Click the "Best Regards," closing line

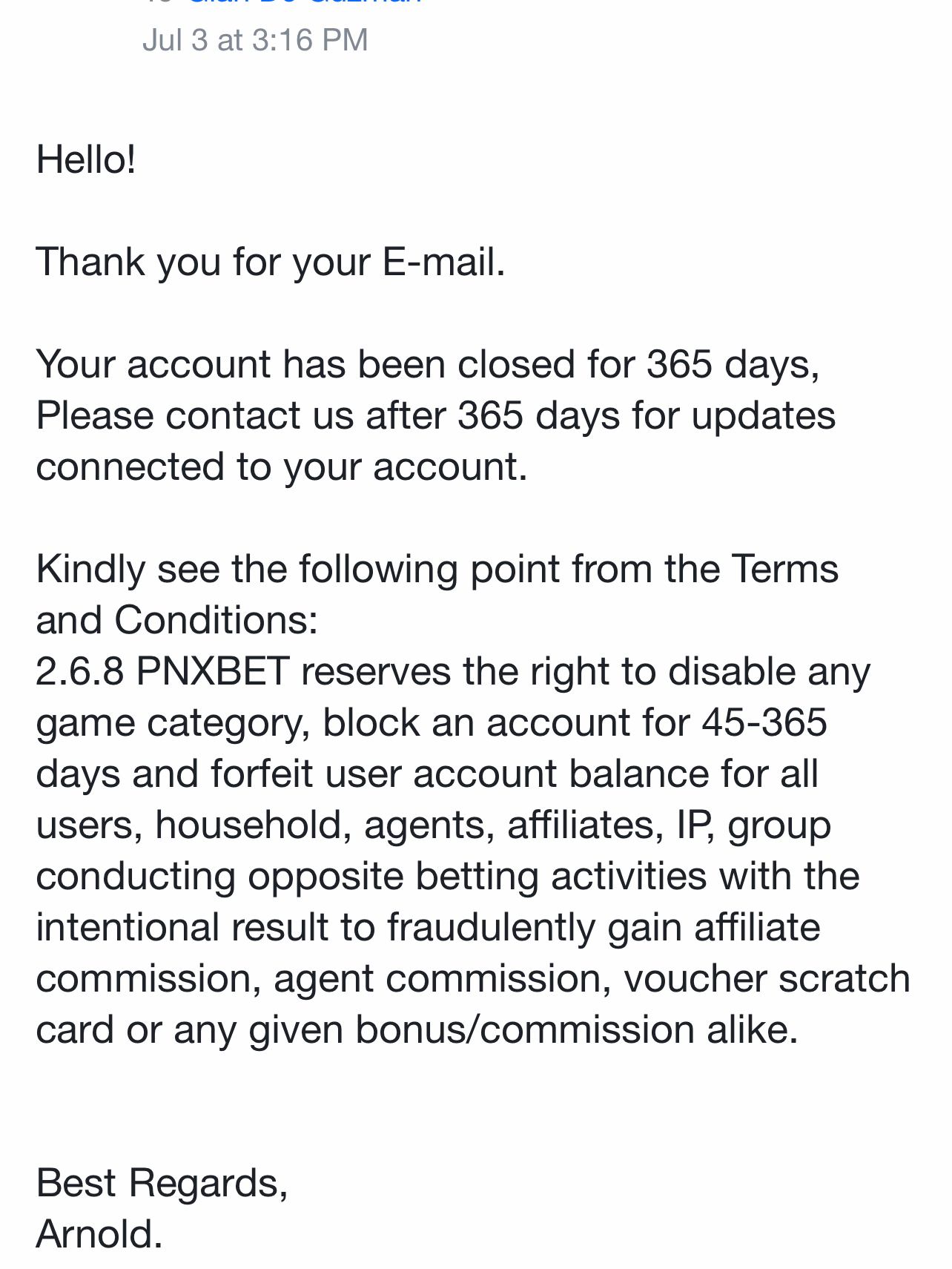[x=162, y=1183]
